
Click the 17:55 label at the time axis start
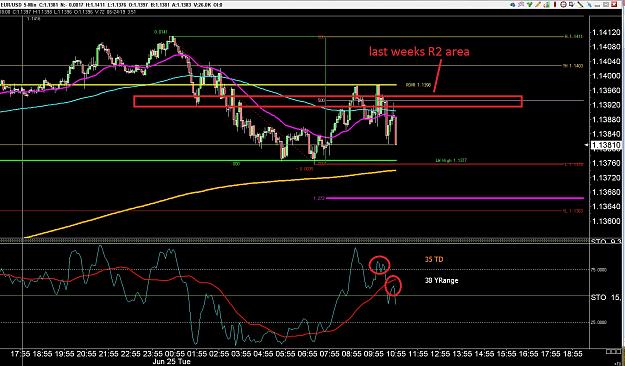tap(20, 354)
